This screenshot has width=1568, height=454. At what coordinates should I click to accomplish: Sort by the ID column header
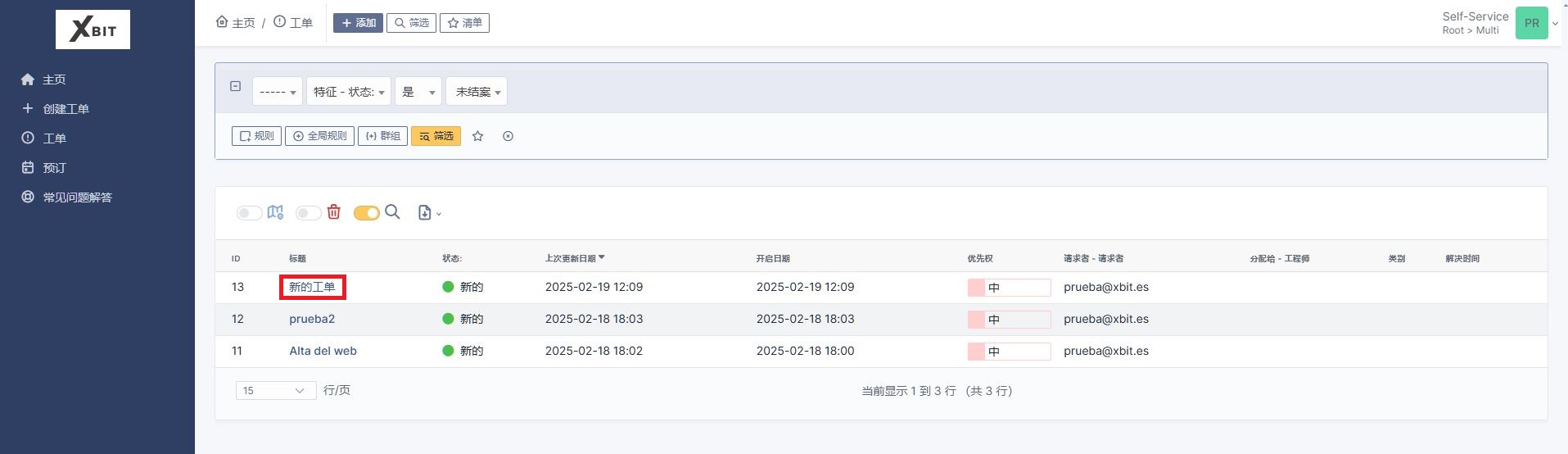(x=236, y=259)
